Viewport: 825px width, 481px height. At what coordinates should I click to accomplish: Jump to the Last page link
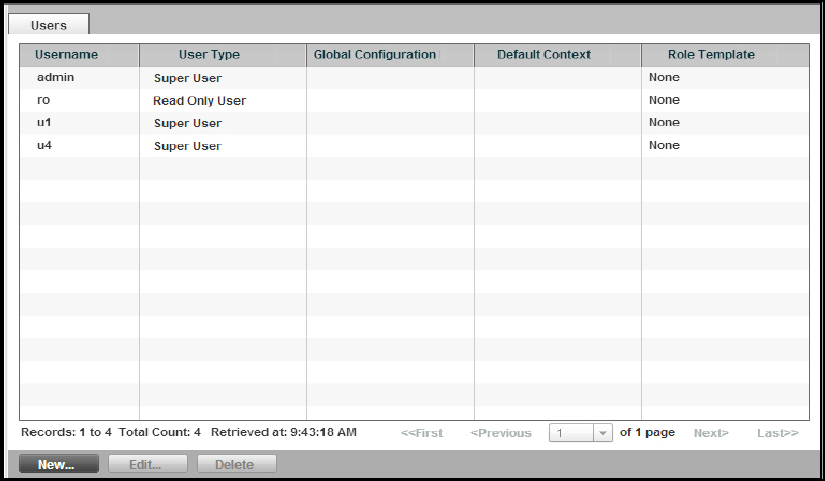click(x=777, y=433)
